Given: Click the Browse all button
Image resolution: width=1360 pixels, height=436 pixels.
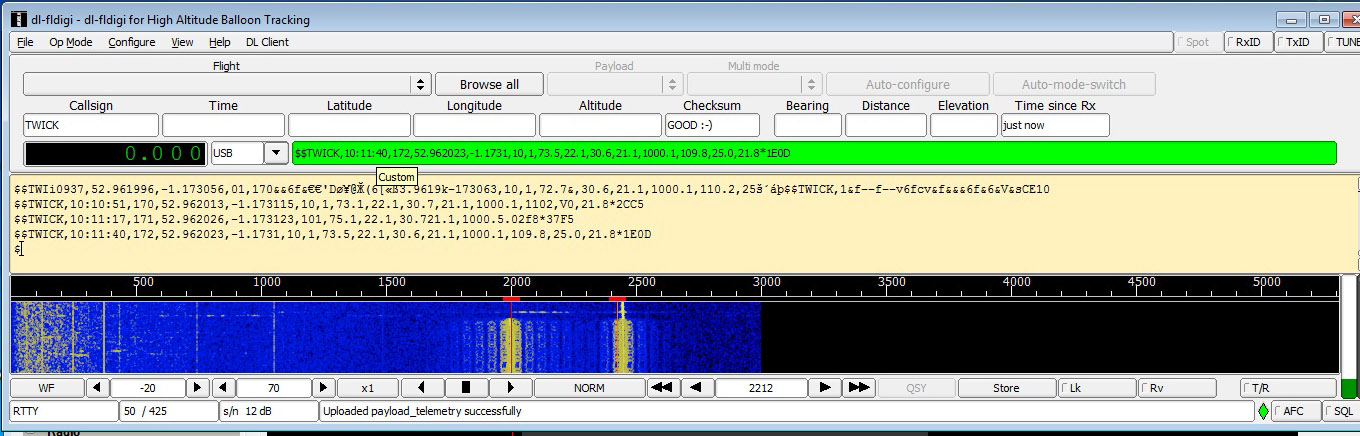Looking at the screenshot, I should (489, 85).
